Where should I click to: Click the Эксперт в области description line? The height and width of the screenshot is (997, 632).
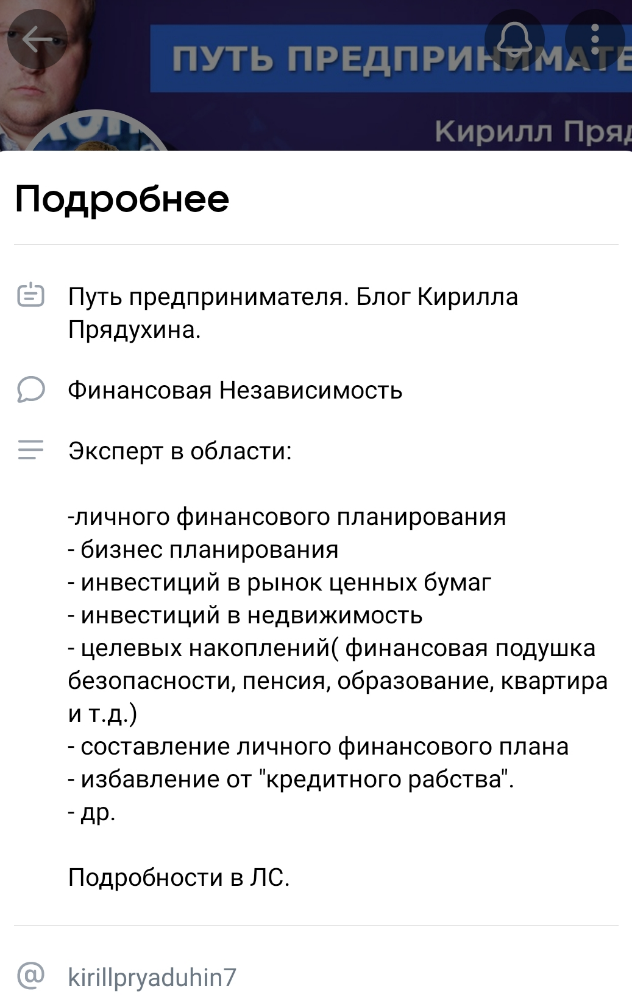(180, 451)
